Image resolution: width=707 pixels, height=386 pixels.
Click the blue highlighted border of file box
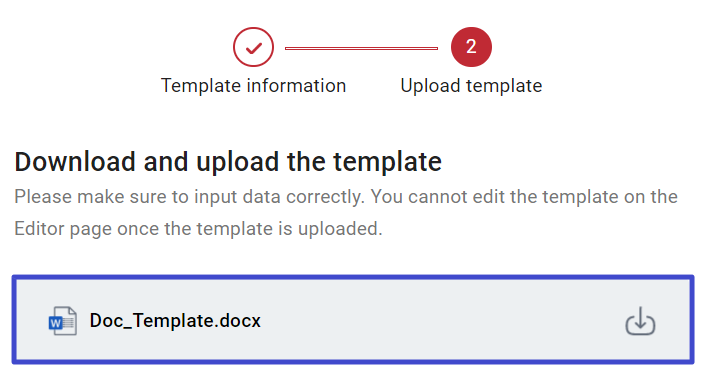click(353, 276)
